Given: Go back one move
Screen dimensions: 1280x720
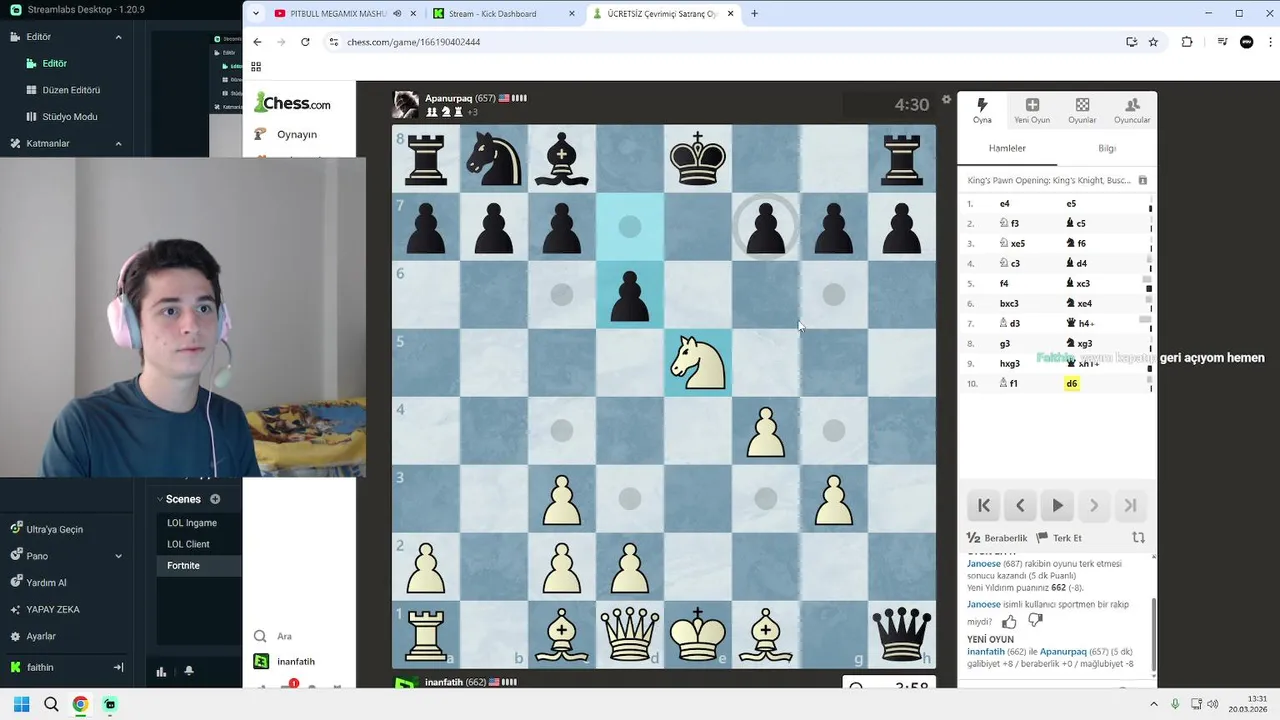Looking at the screenshot, I should [x=1020, y=506].
